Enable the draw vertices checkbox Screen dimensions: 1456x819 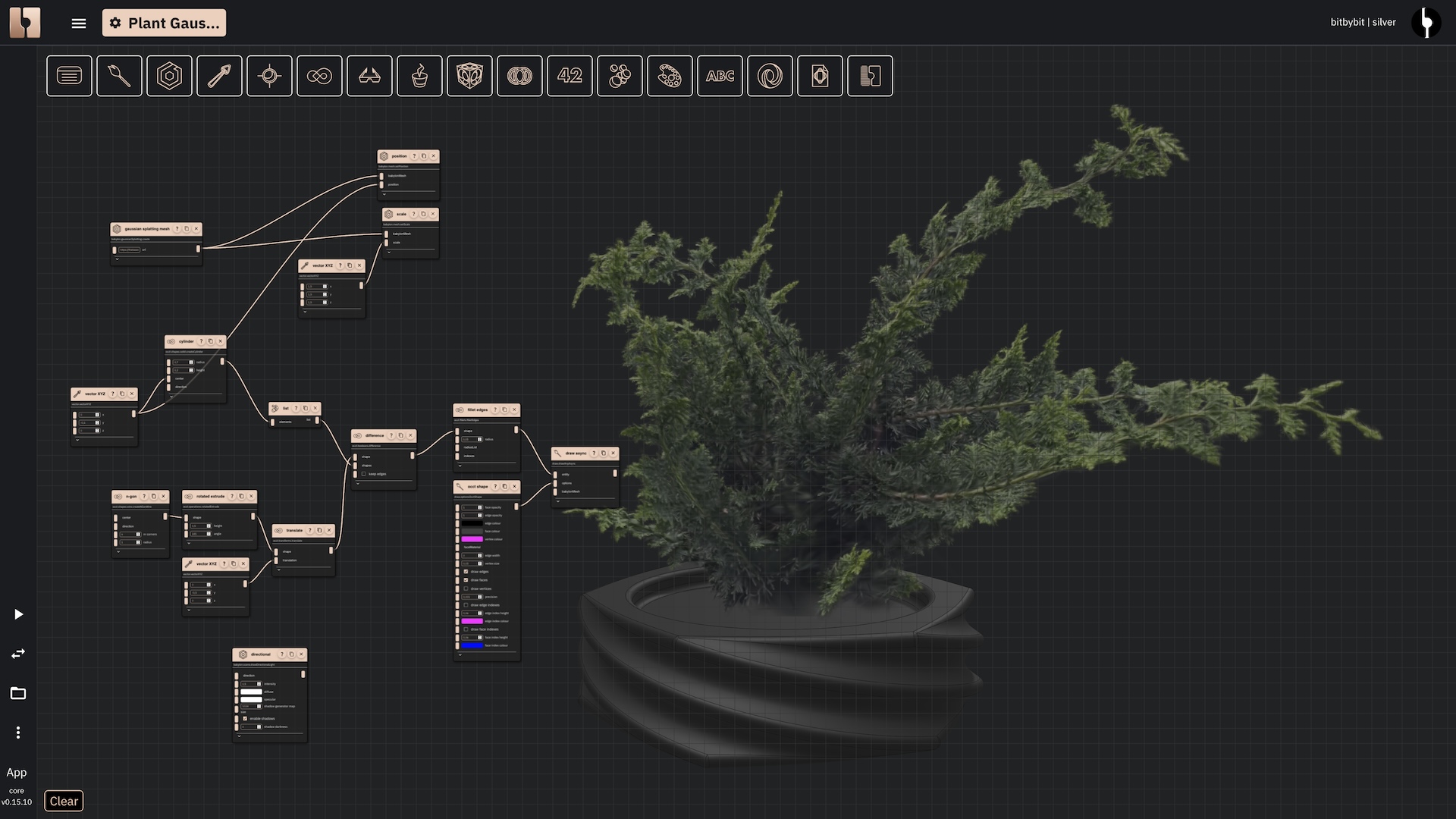[466, 588]
